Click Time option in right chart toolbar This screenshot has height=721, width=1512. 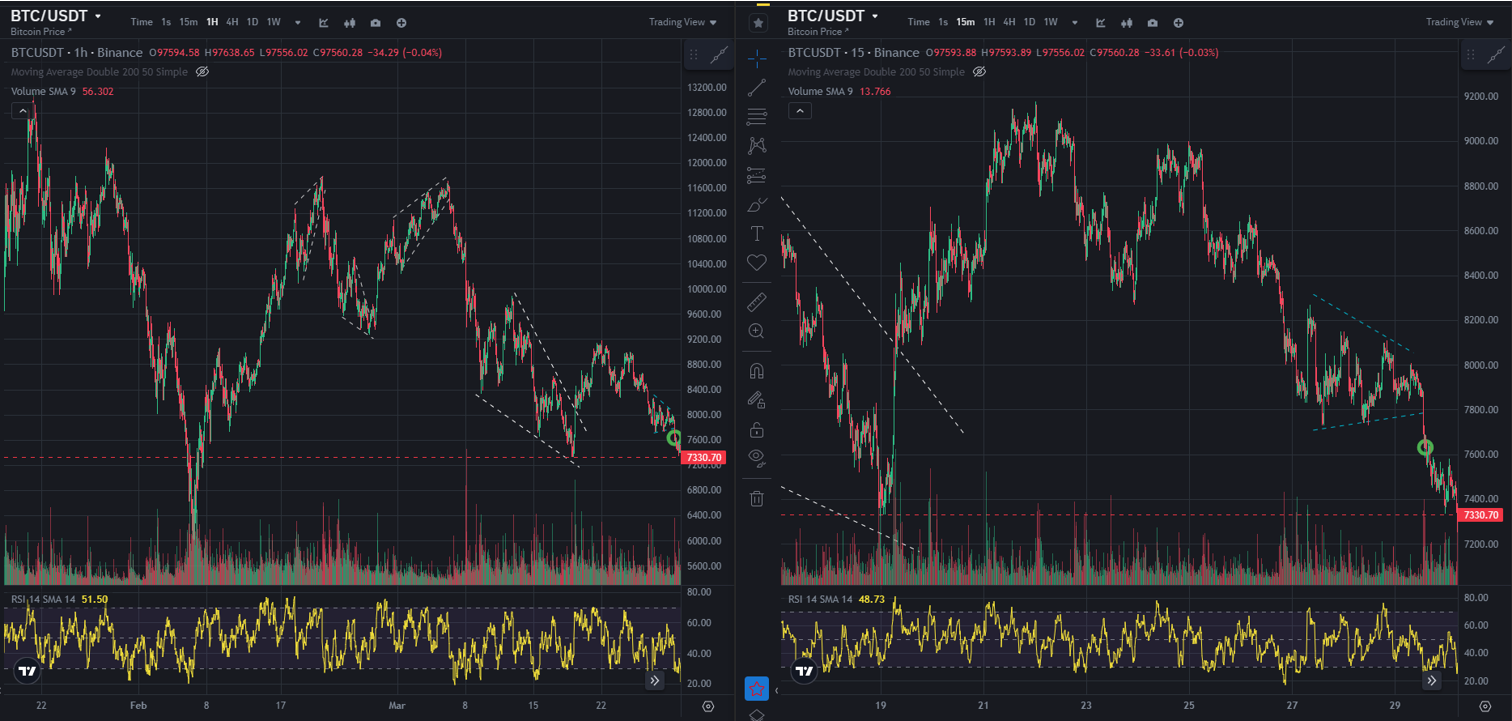[919, 22]
